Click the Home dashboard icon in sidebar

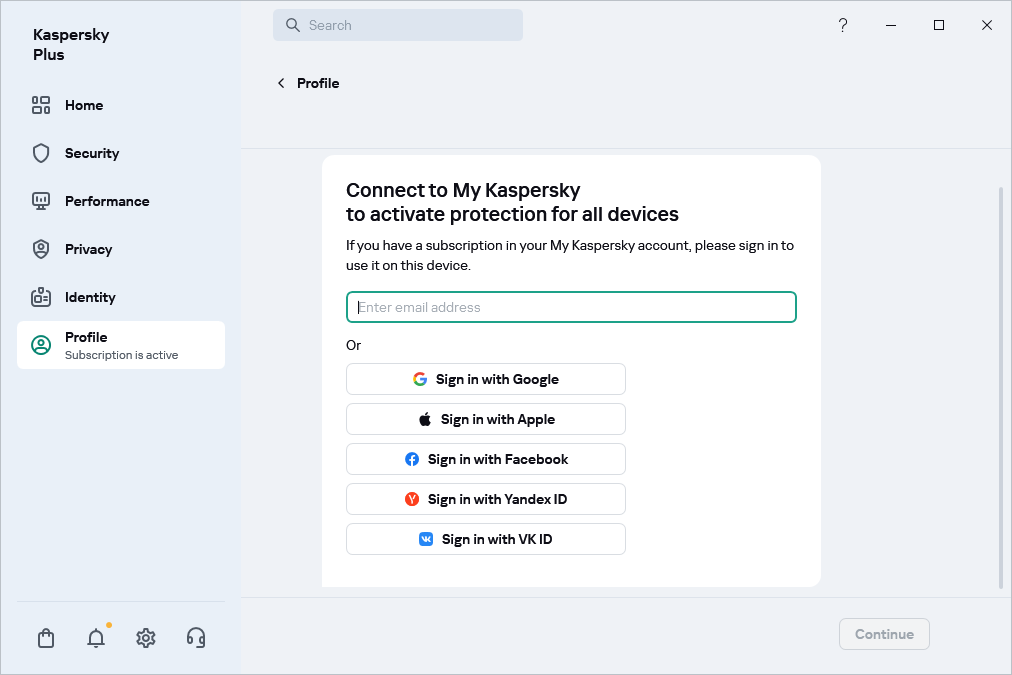click(41, 105)
